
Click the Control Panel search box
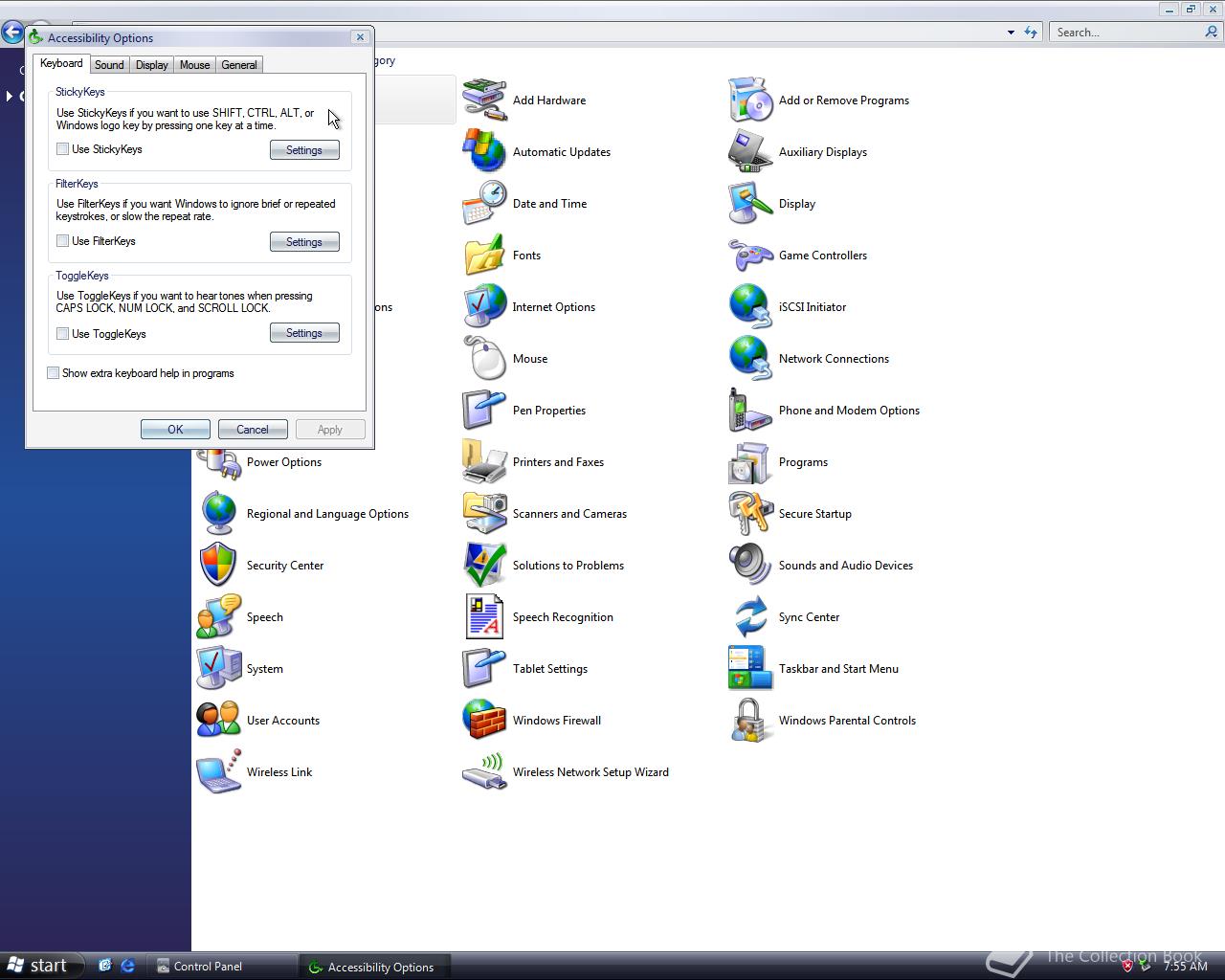1125,33
